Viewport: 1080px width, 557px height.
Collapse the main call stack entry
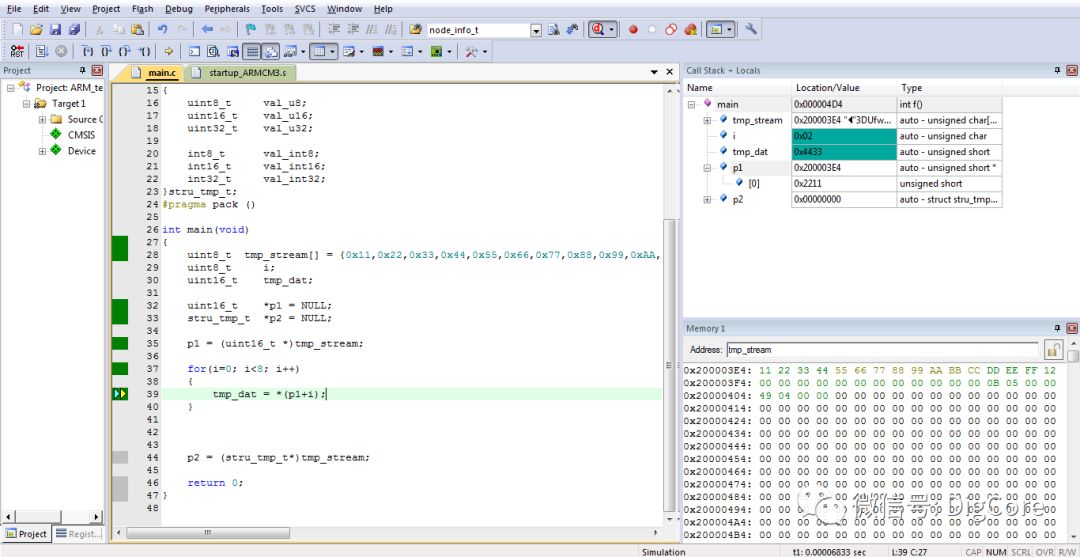tap(692, 105)
